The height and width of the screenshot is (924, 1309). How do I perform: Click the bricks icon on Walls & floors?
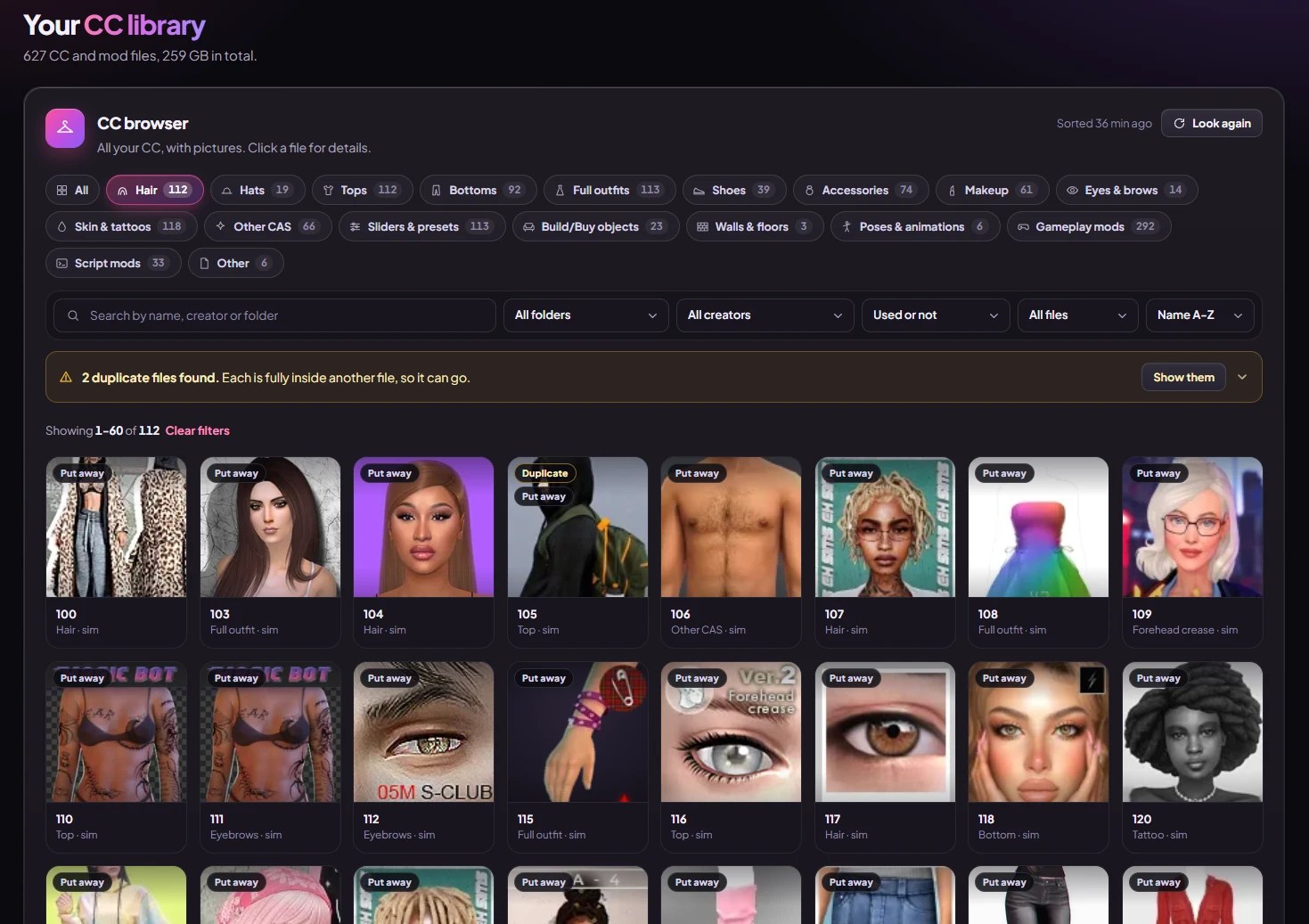click(702, 227)
